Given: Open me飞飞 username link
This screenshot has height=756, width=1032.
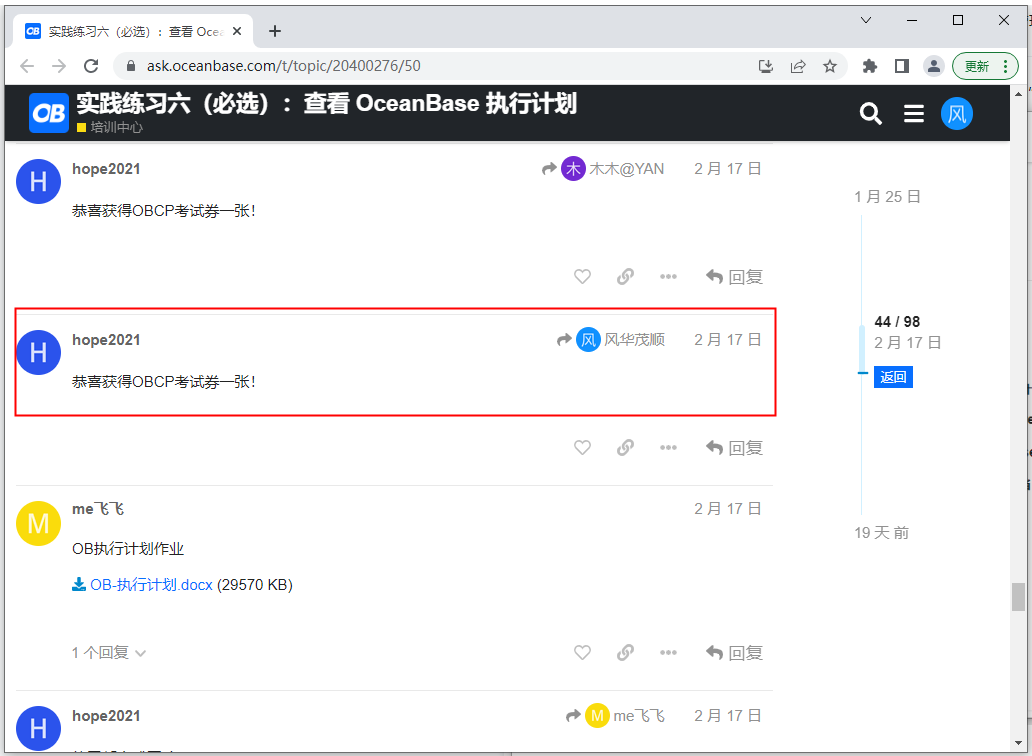Looking at the screenshot, I should (x=98, y=509).
